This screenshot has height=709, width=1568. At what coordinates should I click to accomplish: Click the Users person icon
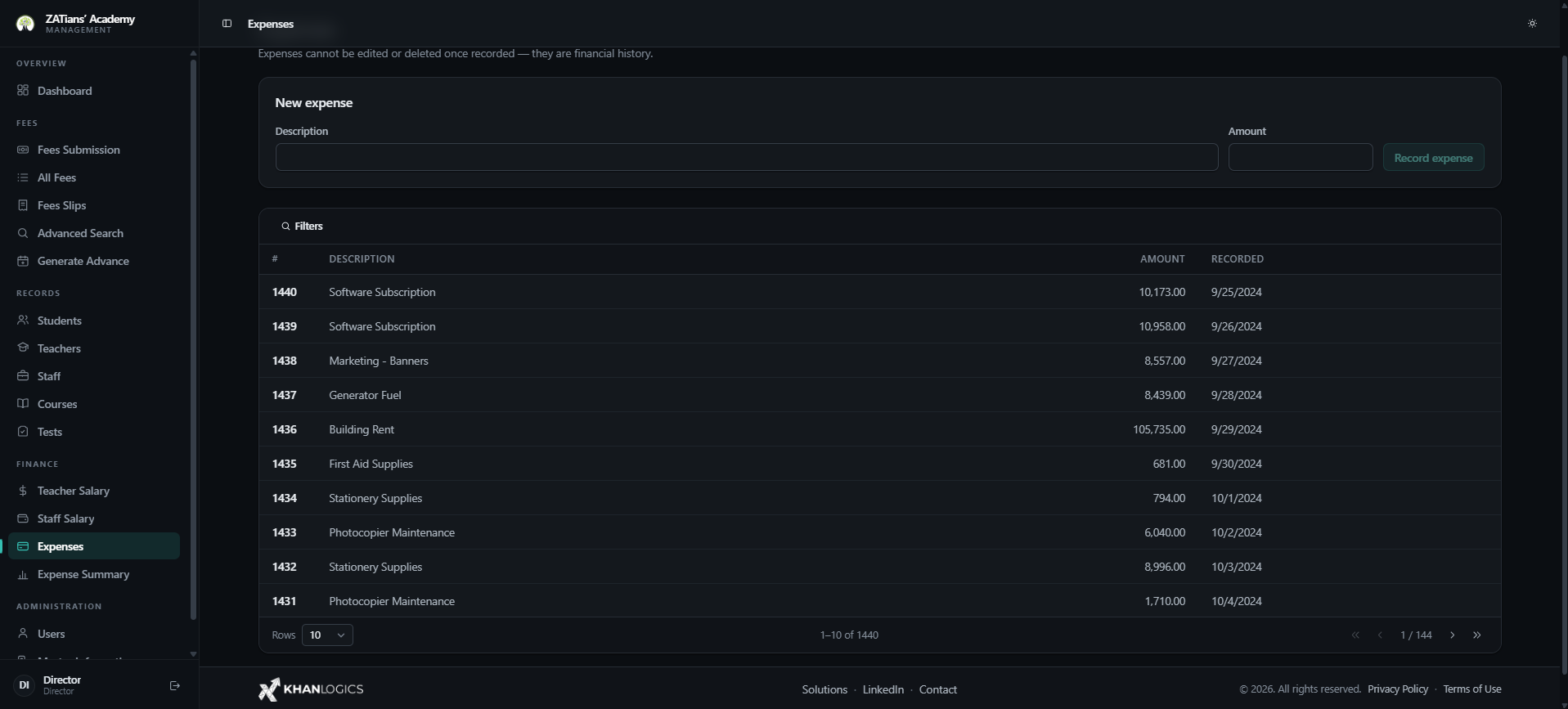[23, 634]
